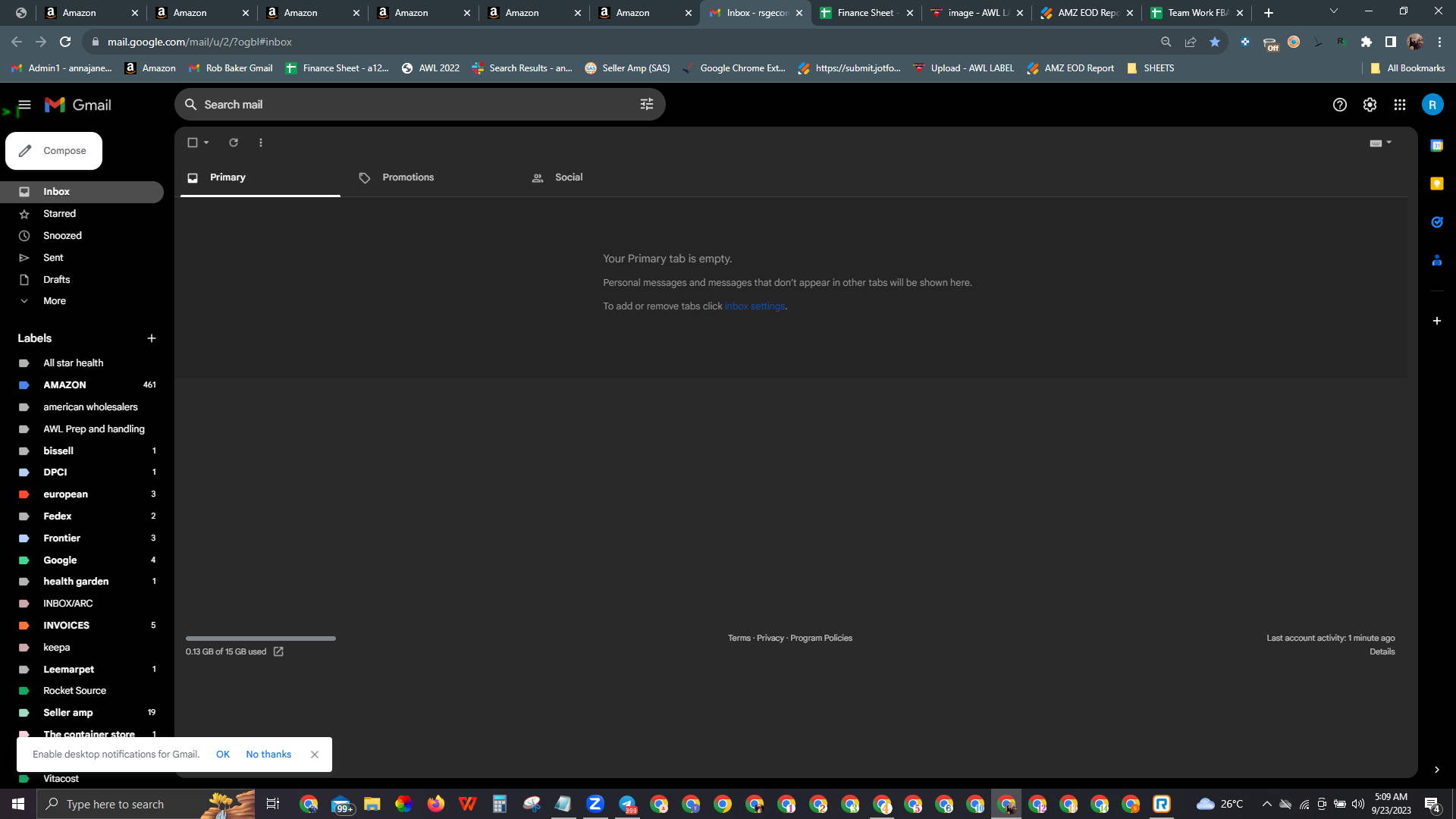Open Gmail Settings gear icon
This screenshot has height=819, width=1456.
(x=1370, y=105)
